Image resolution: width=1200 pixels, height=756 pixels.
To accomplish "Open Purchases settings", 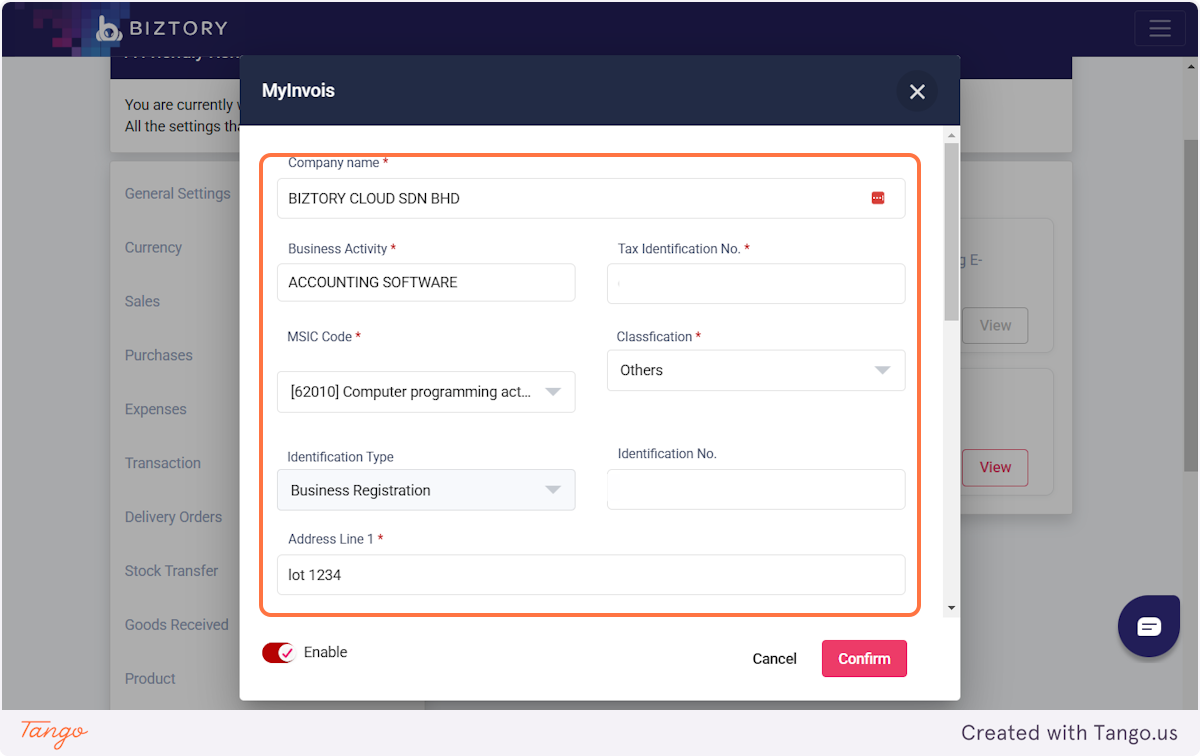I will coord(158,356).
